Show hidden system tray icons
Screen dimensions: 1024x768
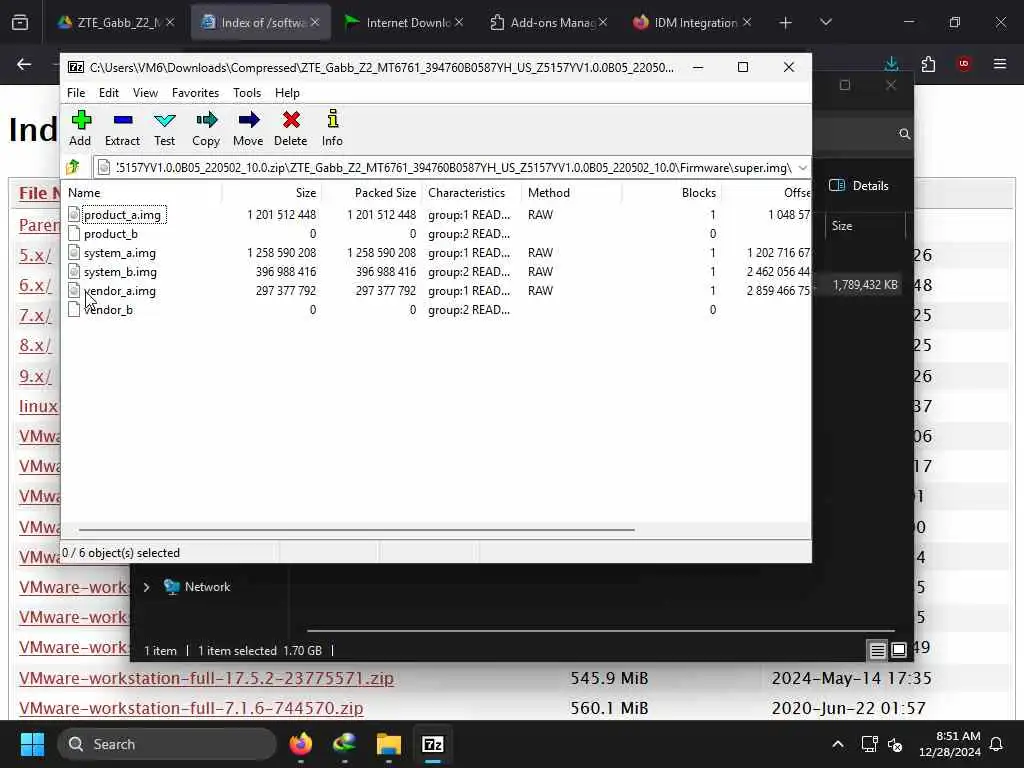tap(838, 744)
